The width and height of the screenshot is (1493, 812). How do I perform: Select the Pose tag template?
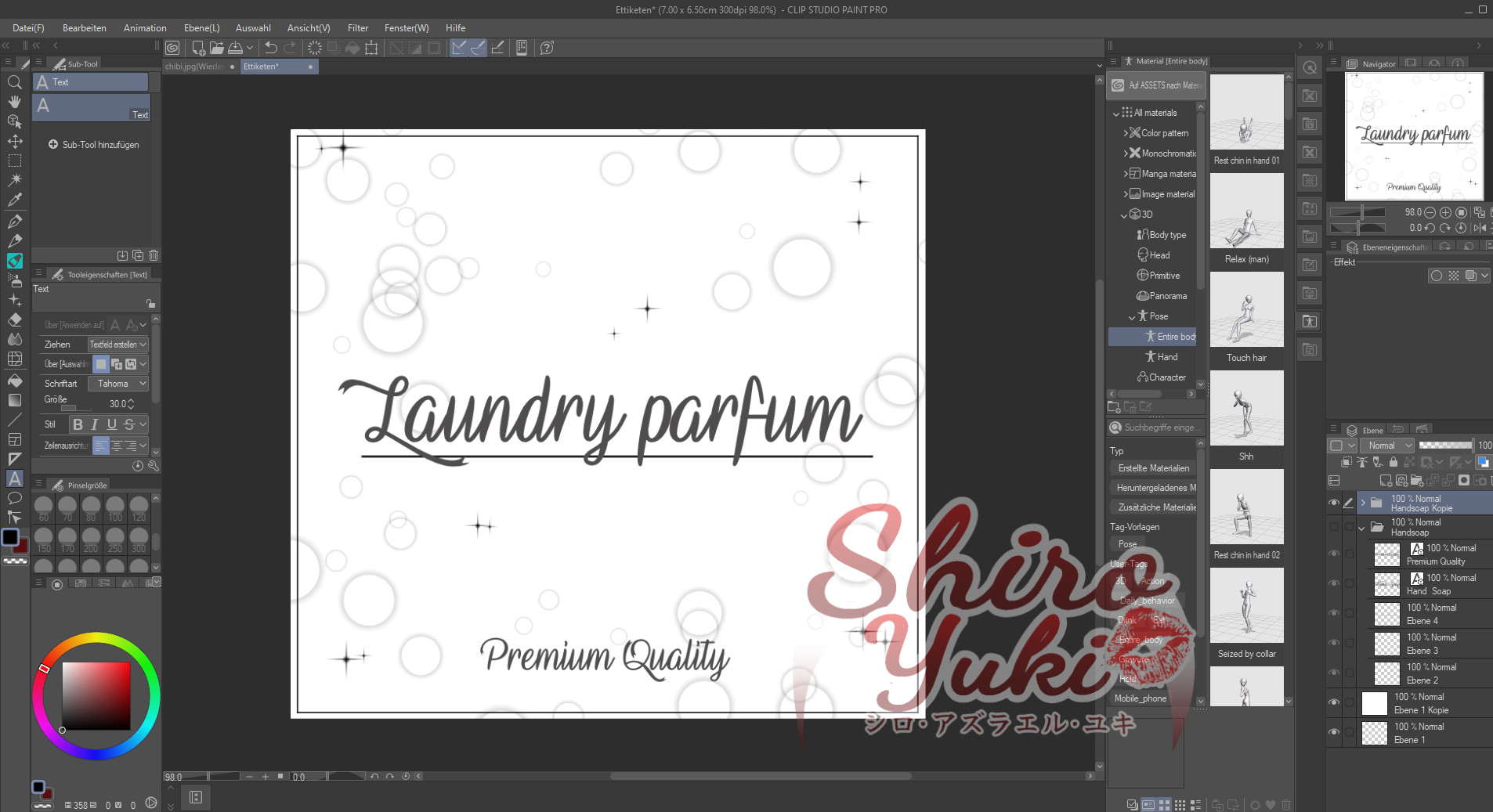pos(1127,544)
